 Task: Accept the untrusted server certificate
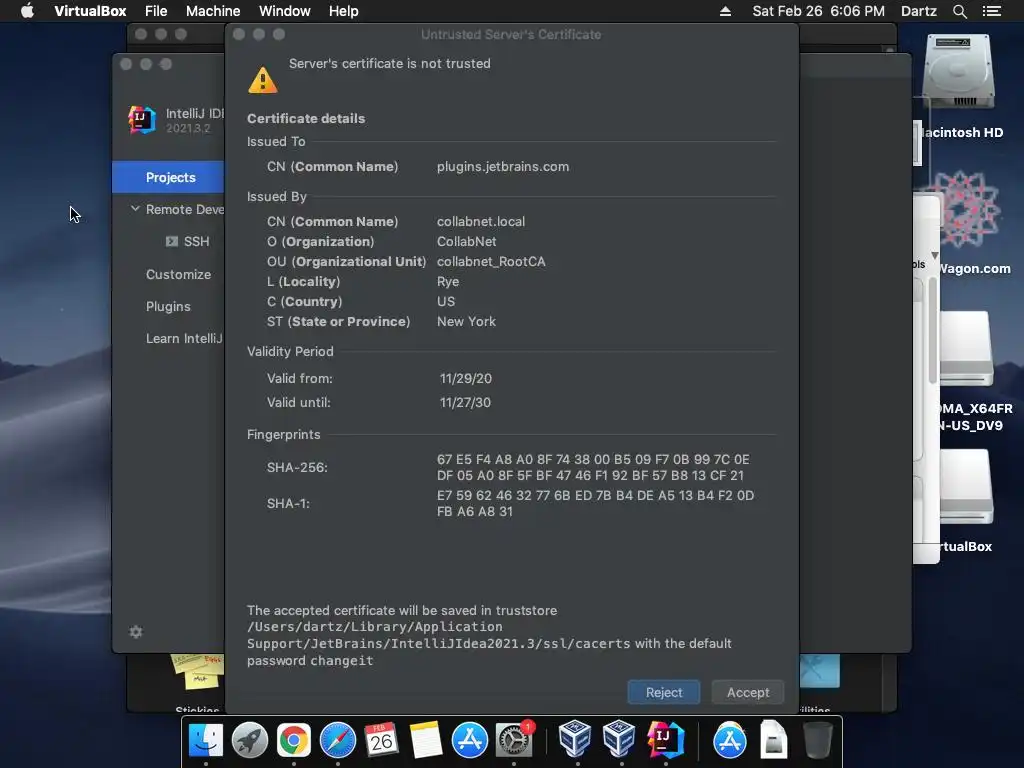click(748, 692)
